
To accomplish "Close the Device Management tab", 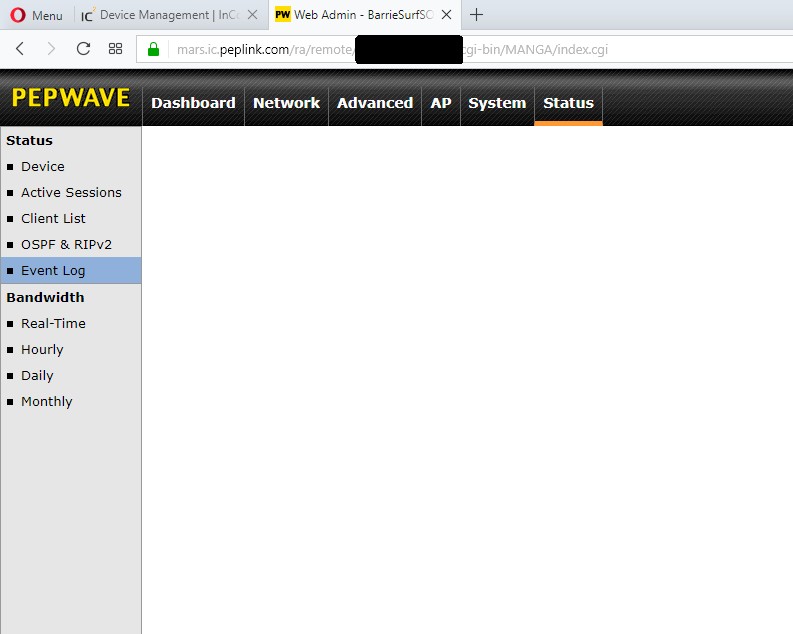I will (252, 15).
